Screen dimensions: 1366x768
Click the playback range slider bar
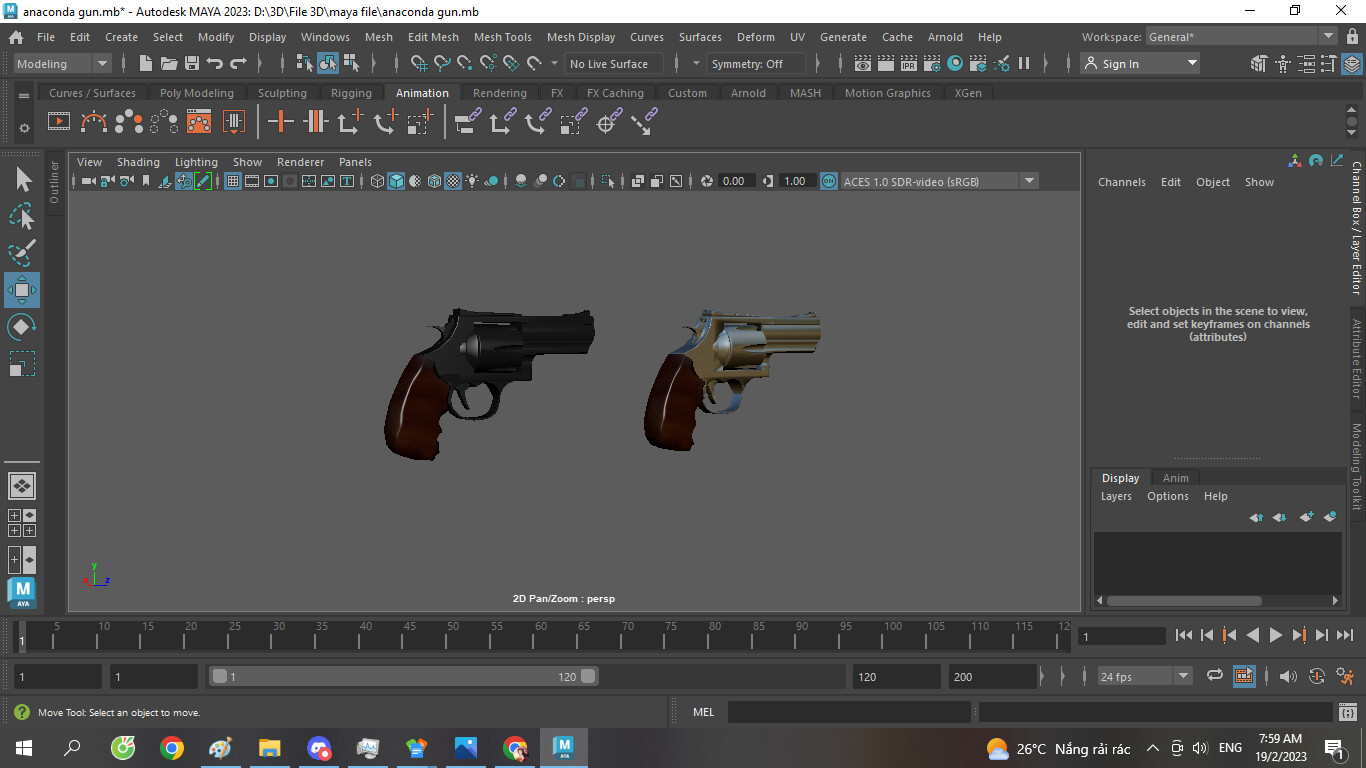(400, 677)
